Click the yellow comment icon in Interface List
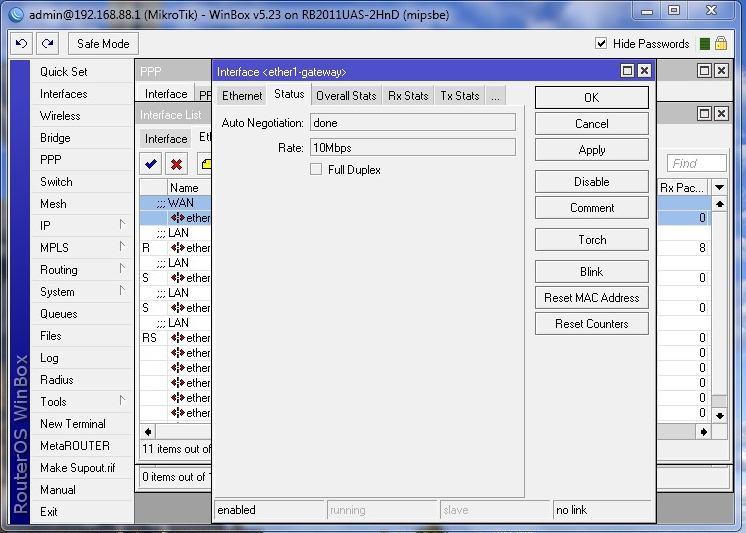 pos(206,164)
